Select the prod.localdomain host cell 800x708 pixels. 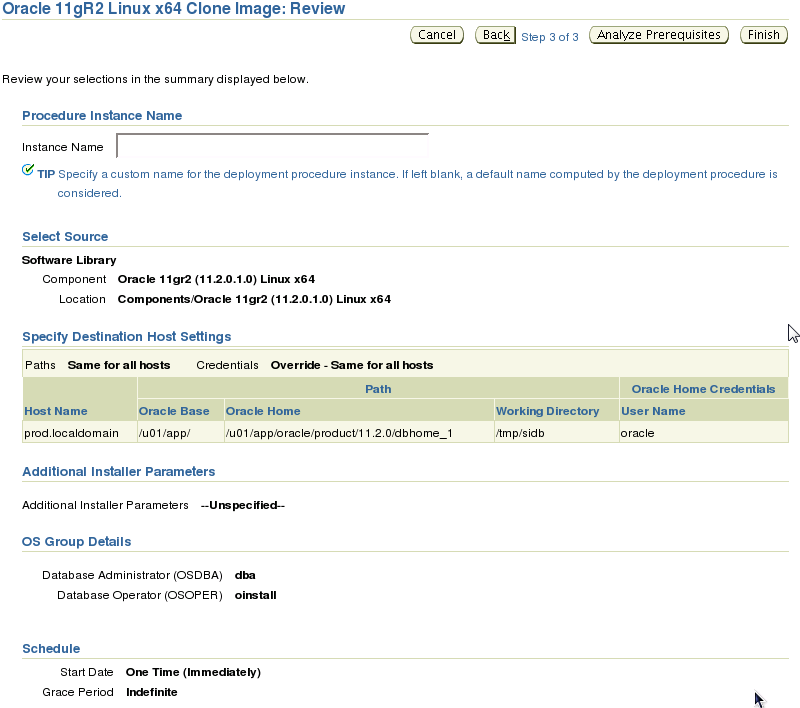click(x=80, y=433)
